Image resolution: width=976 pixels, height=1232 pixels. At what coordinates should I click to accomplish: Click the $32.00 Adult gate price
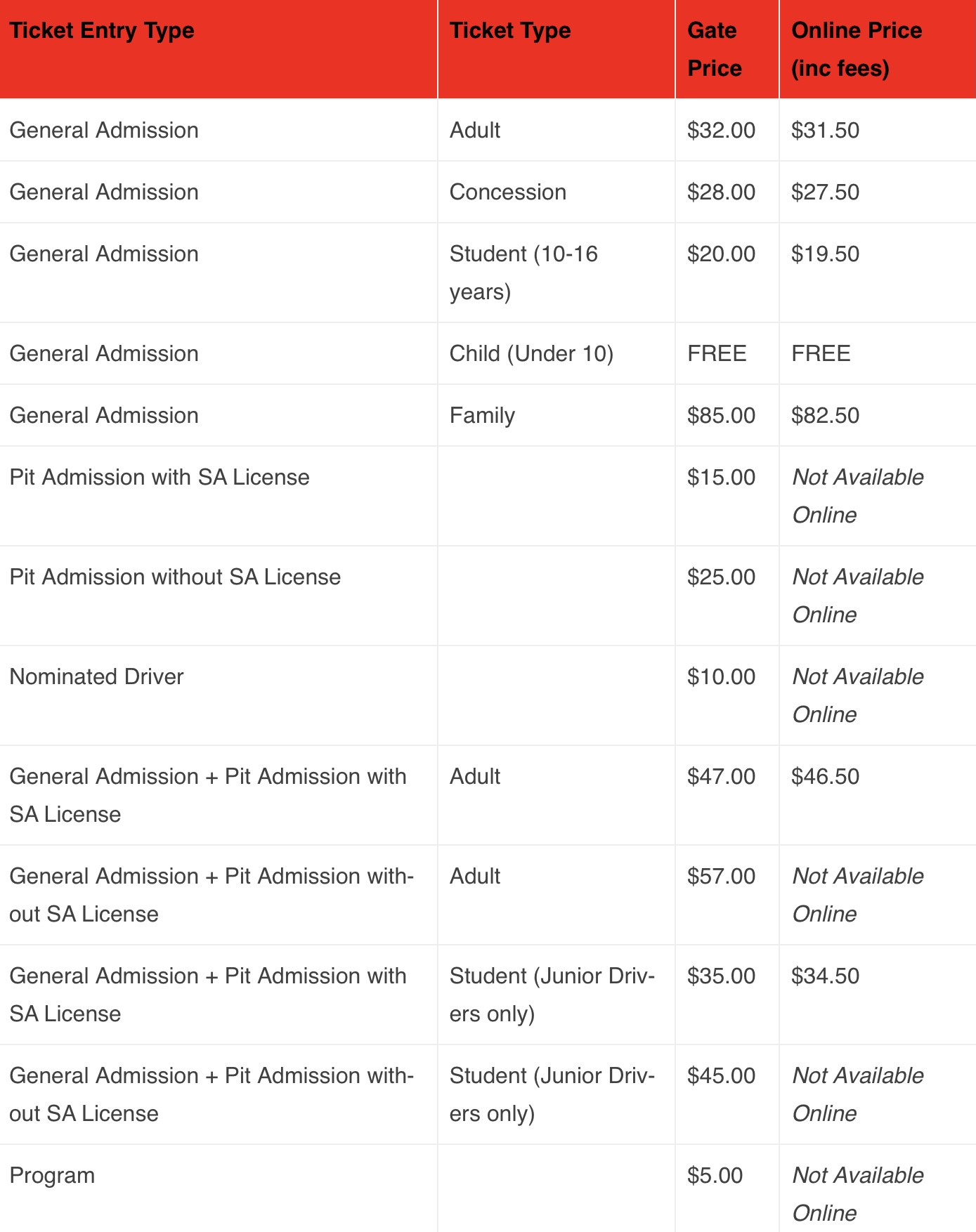click(x=721, y=131)
